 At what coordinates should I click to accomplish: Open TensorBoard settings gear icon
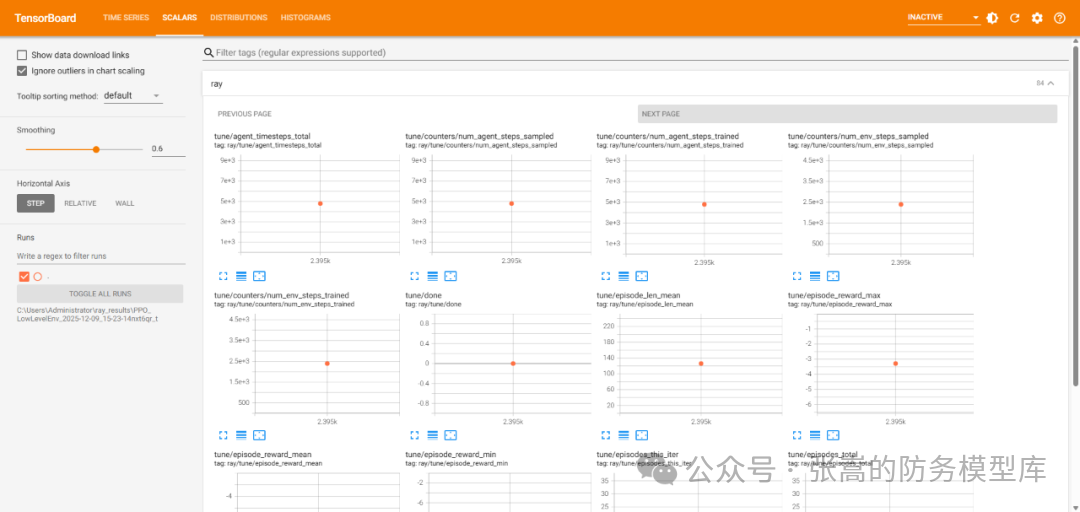coord(1037,18)
